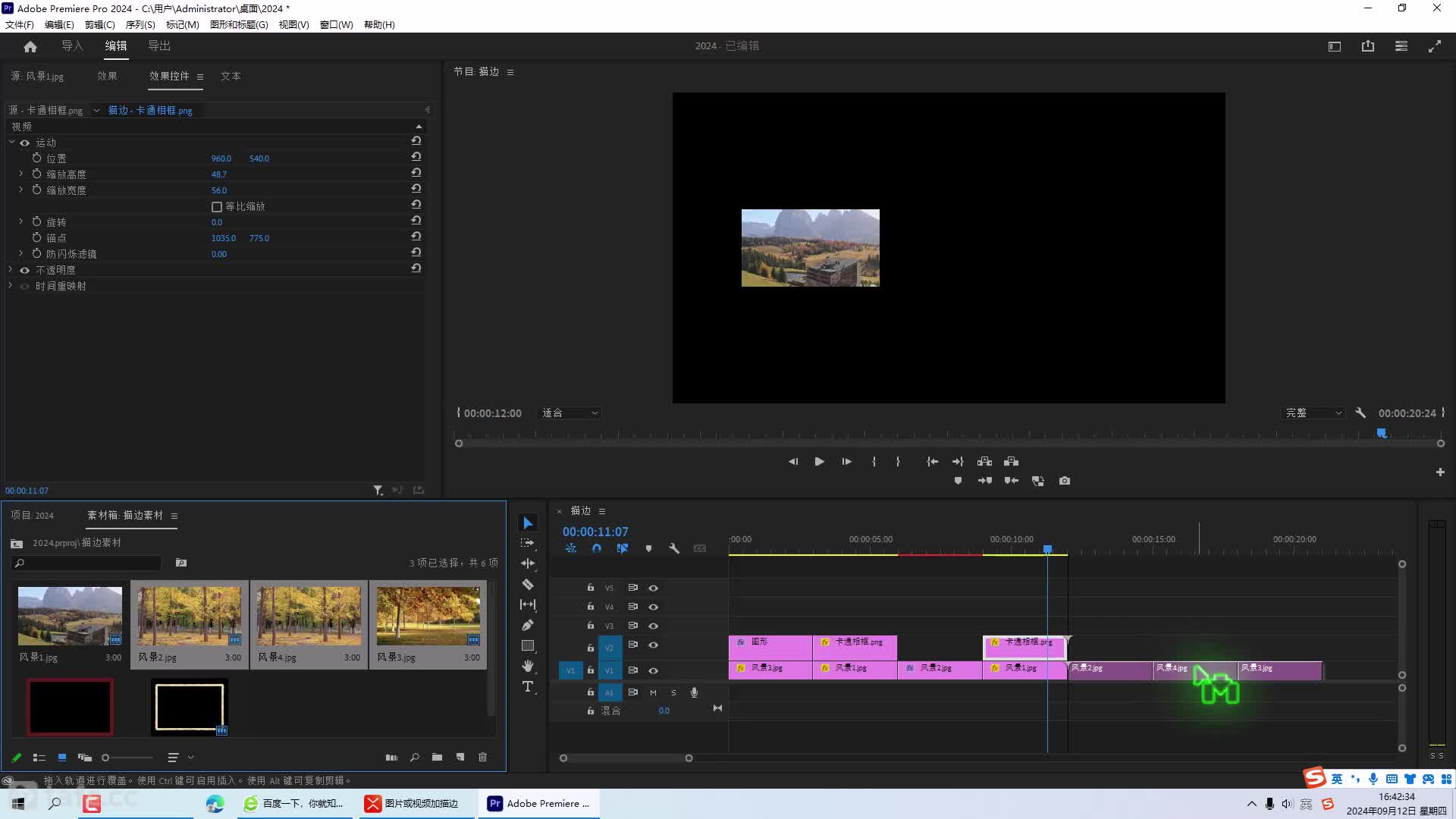Select the Type tool
Viewport: 1456px width, 819px height.
tap(528, 686)
